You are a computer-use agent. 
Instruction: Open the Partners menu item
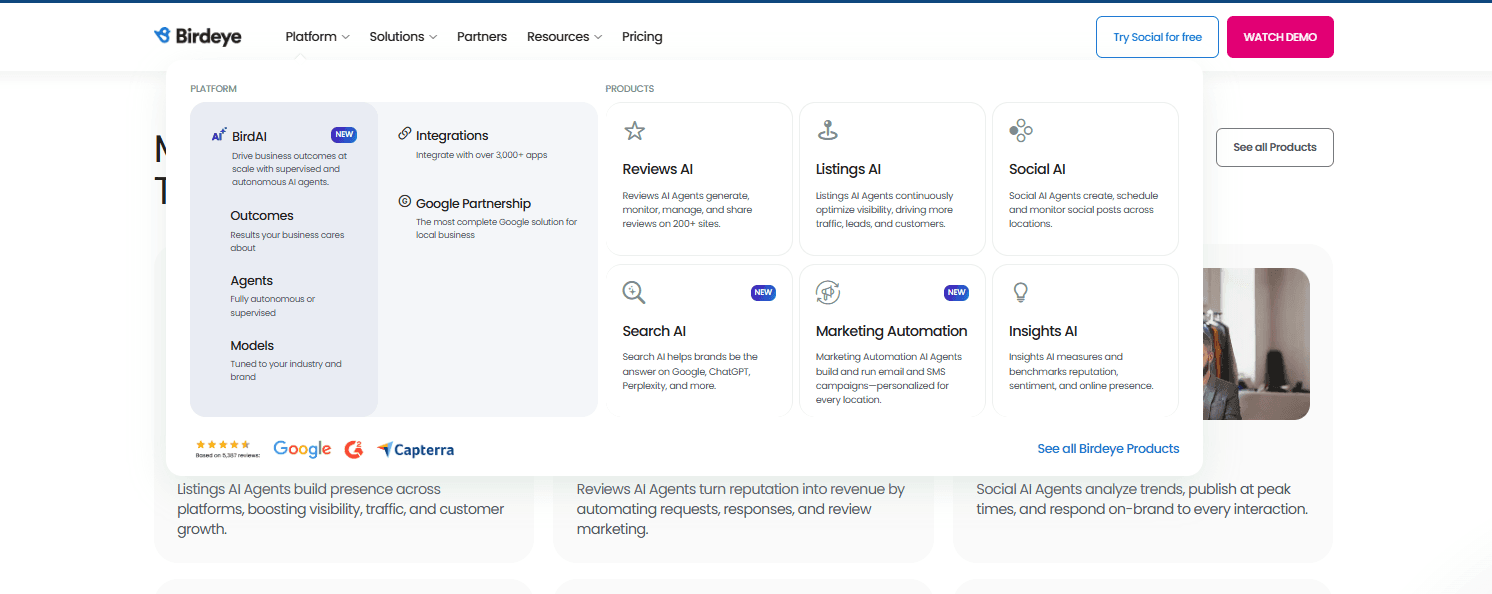482,37
